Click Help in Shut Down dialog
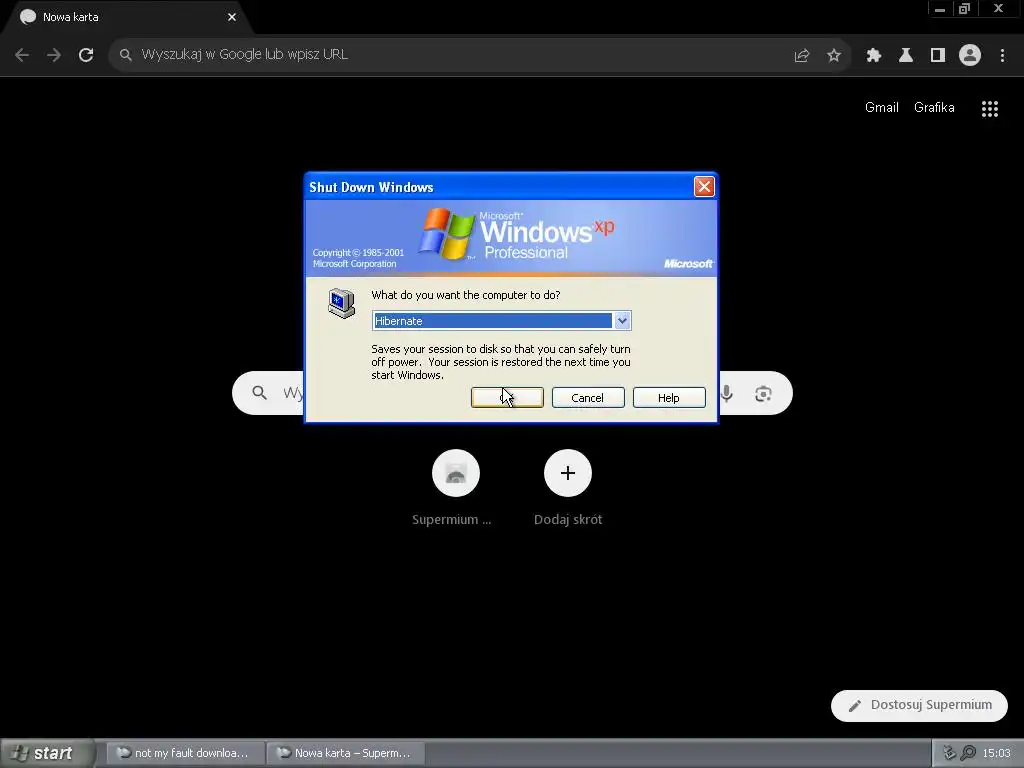This screenshot has width=1024, height=768. point(669,398)
